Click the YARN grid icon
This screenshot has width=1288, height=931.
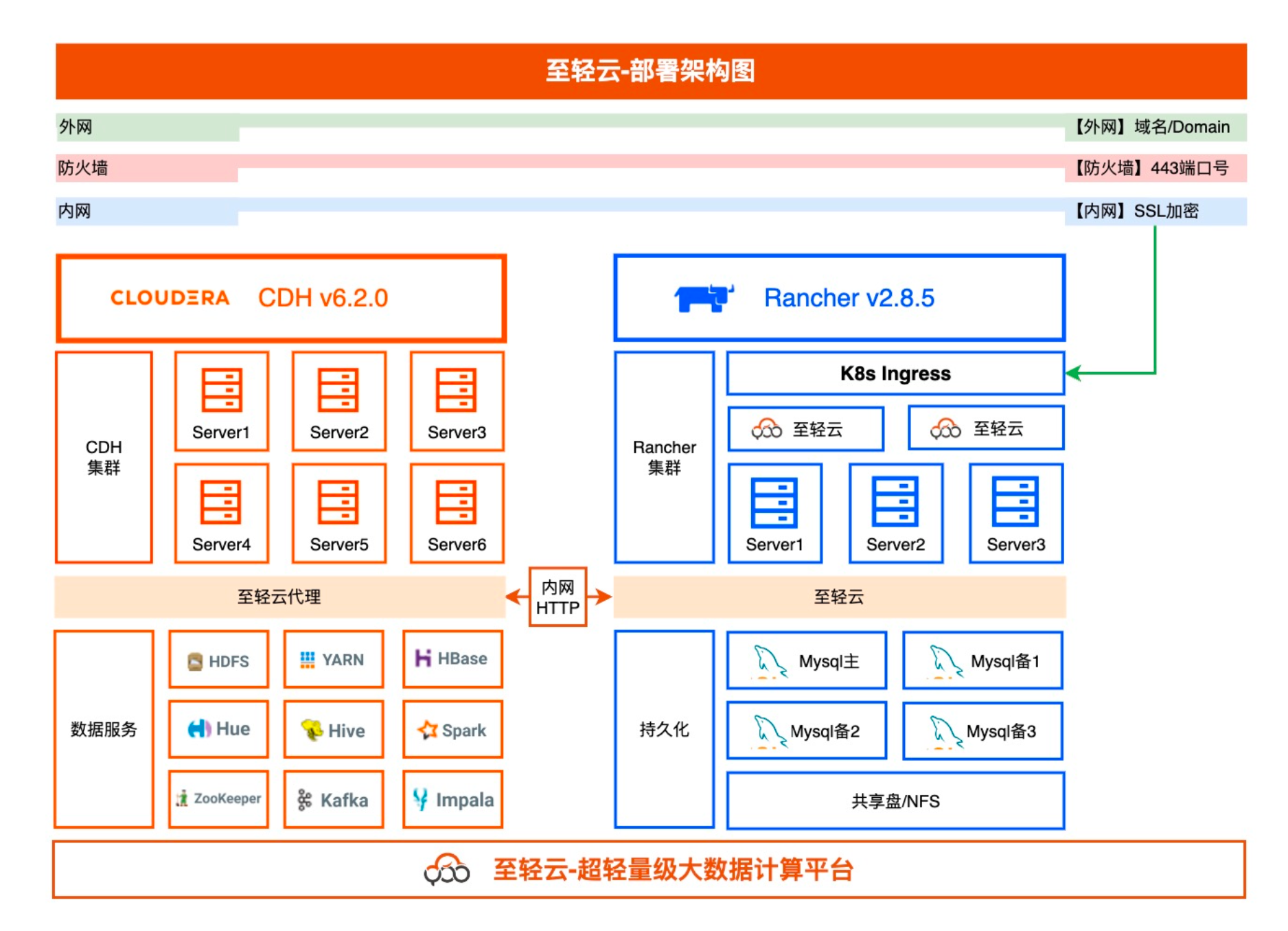(308, 660)
